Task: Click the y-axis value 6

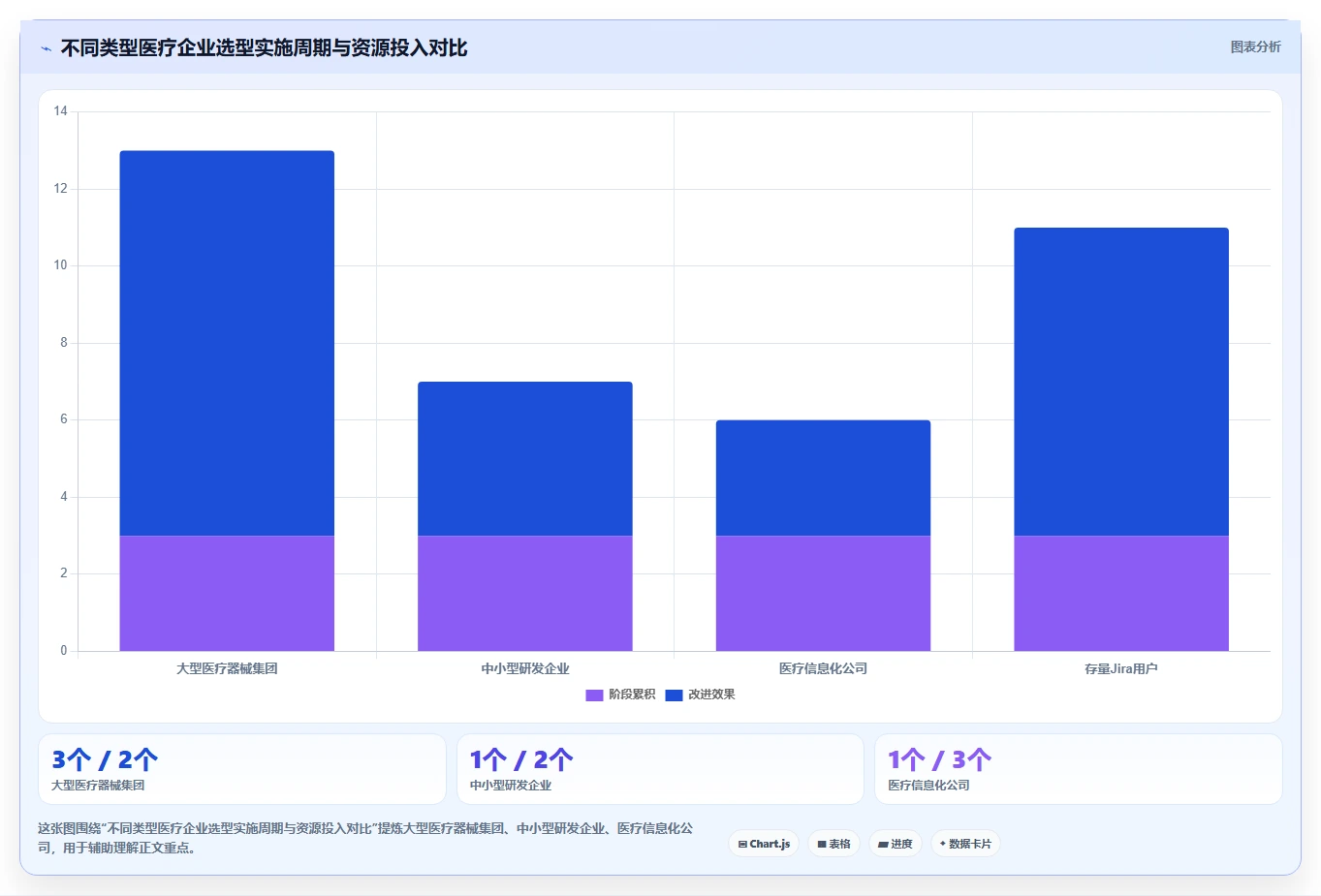Action: (x=64, y=419)
